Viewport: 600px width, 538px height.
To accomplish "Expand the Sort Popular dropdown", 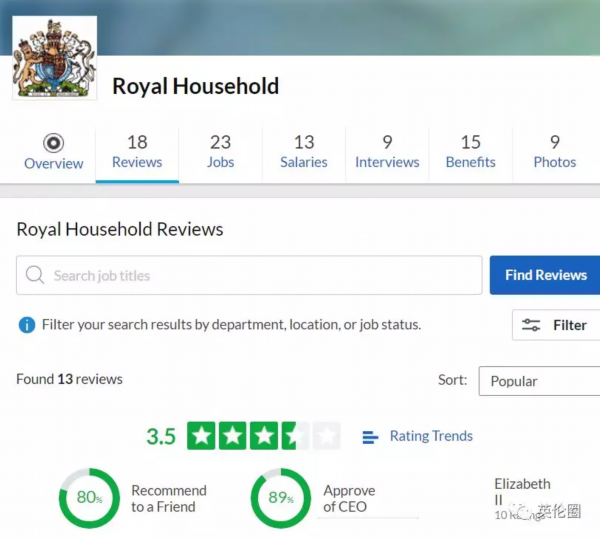I will (538, 381).
